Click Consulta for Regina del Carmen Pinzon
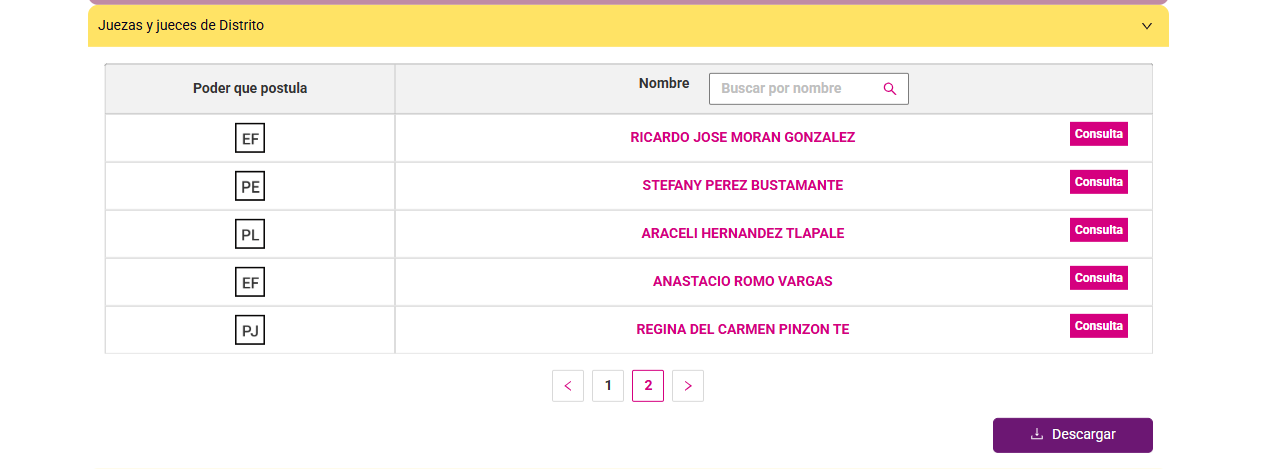Image resolution: width=1271 pixels, height=476 pixels. (1099, 326)
